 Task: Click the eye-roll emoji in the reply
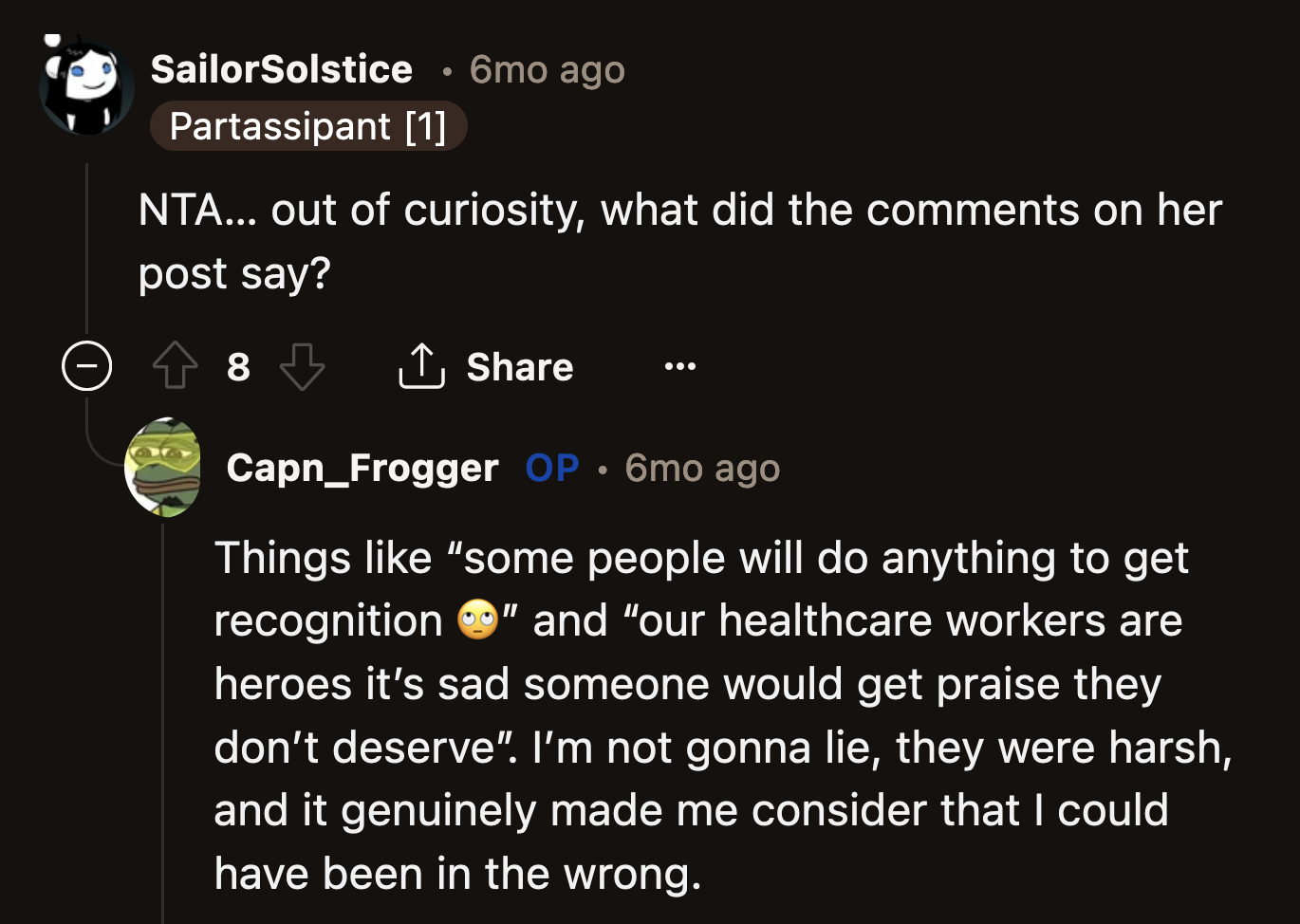click(x=477, y=620)
